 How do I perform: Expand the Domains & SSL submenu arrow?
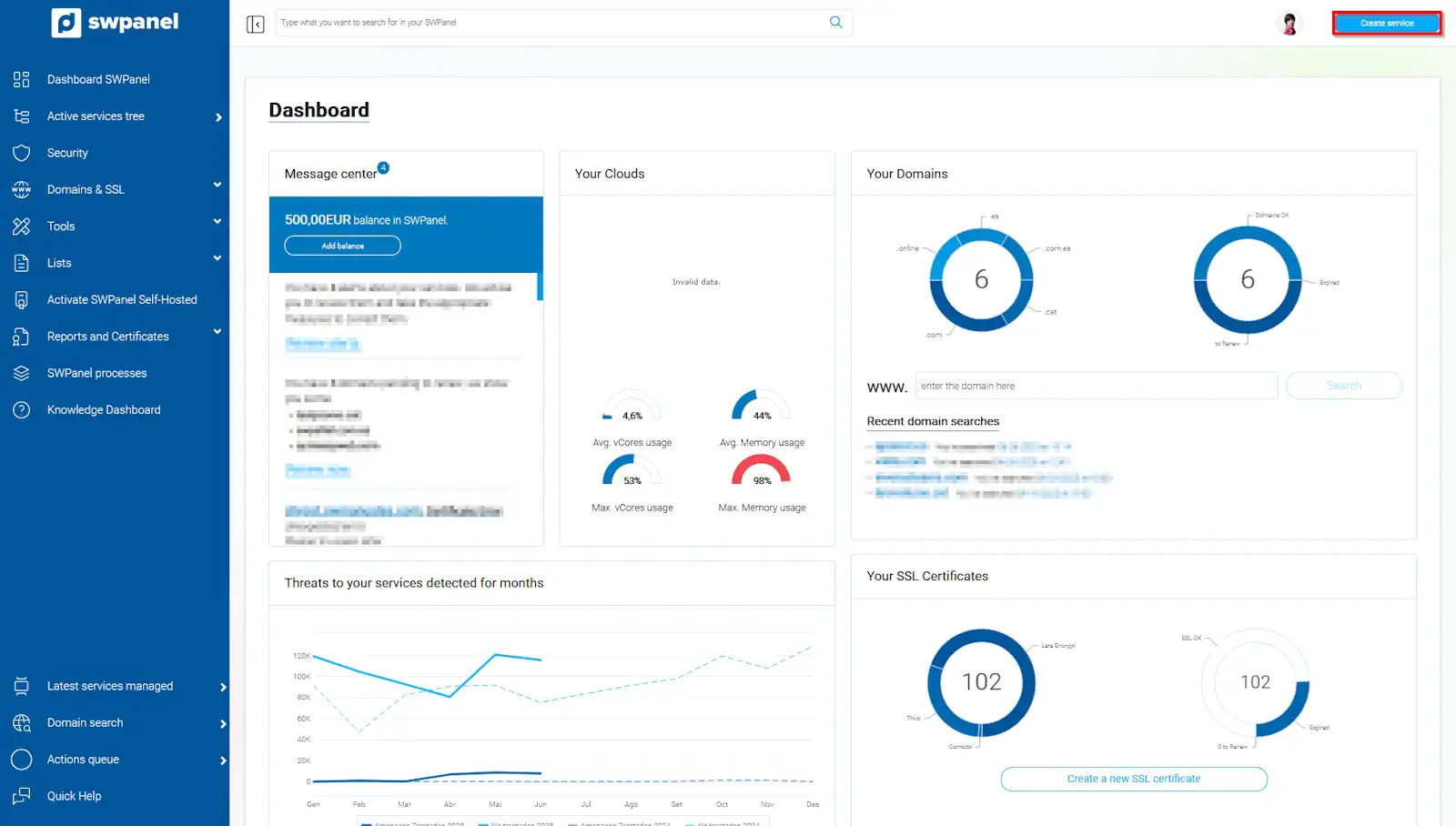217,185
